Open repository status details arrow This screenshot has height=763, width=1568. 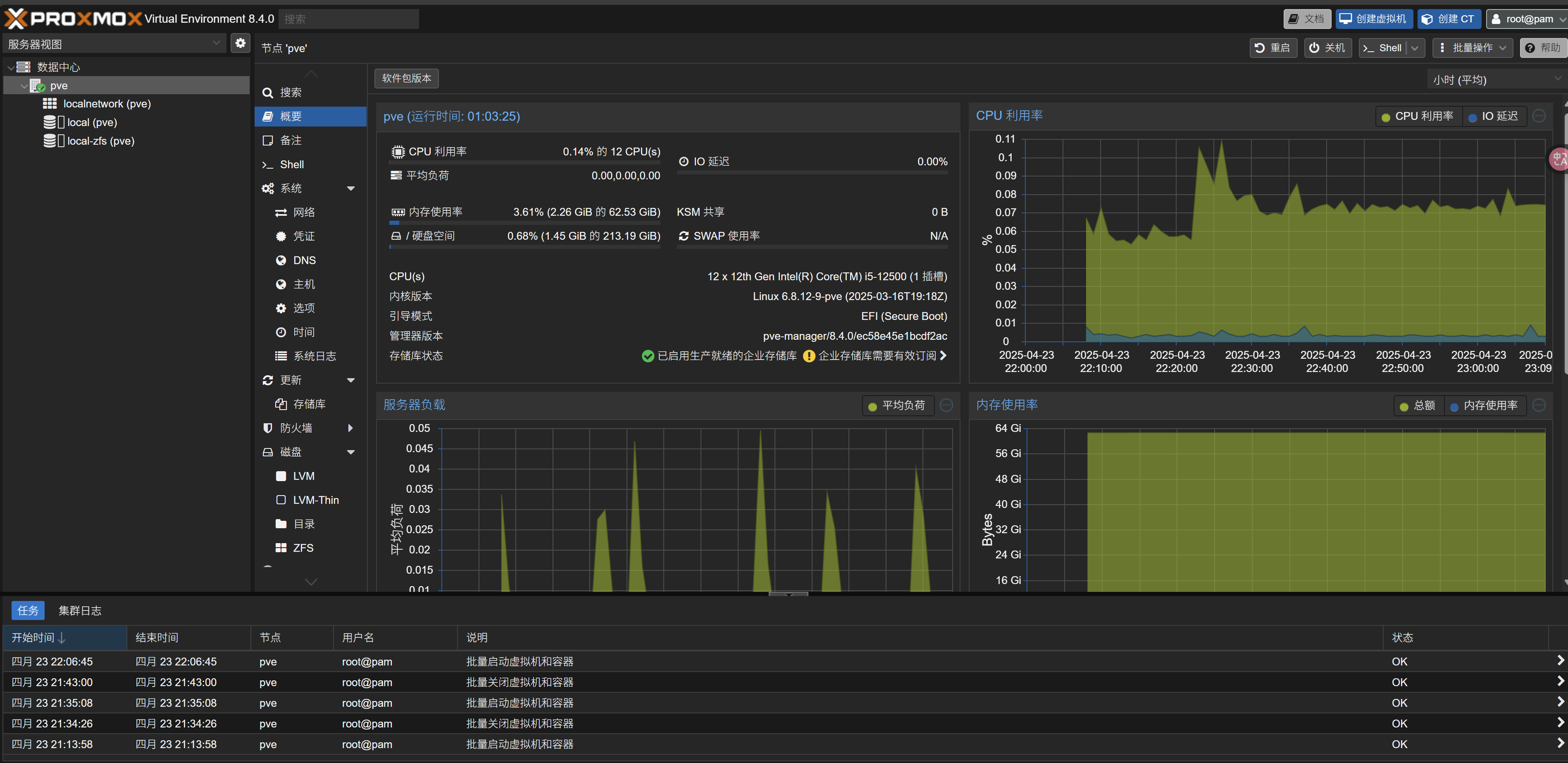click(x=943, y=355)
